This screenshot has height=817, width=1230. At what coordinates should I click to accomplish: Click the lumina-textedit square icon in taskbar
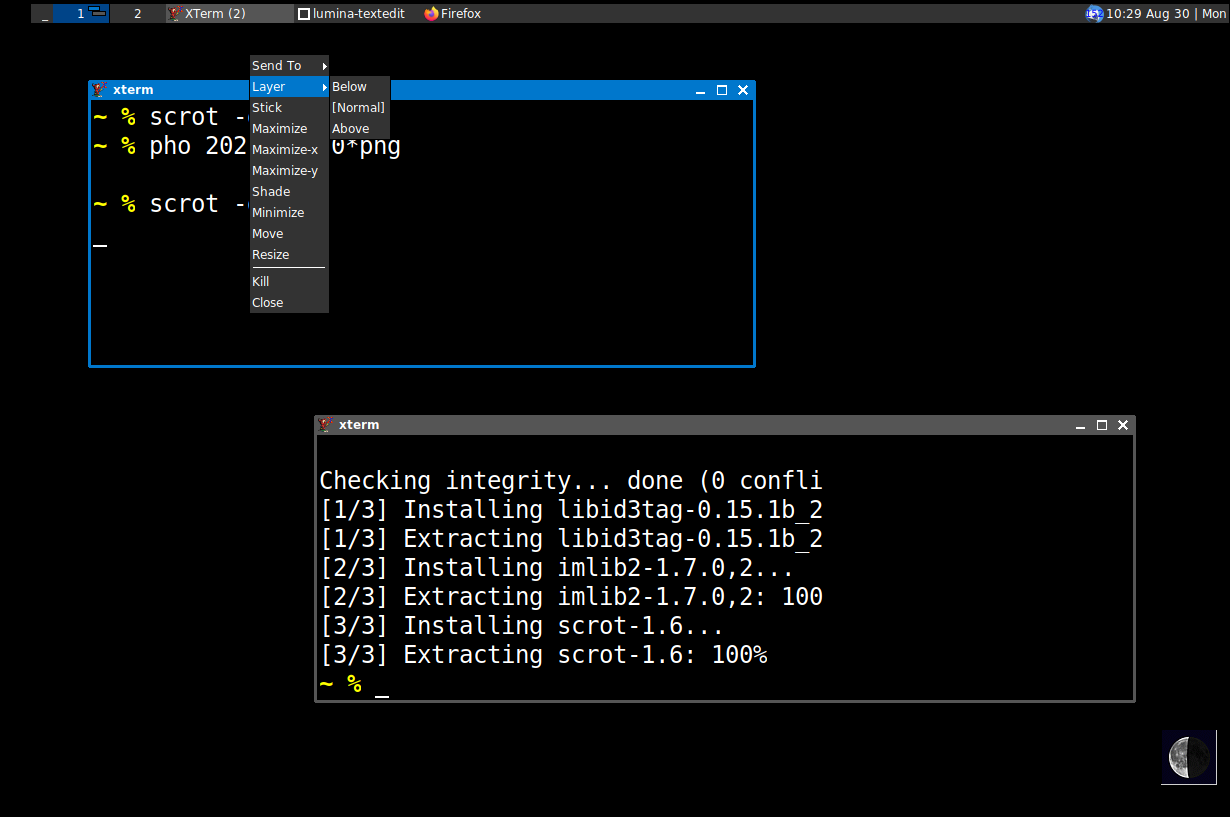pyautogui.click(x=304, y=14)
